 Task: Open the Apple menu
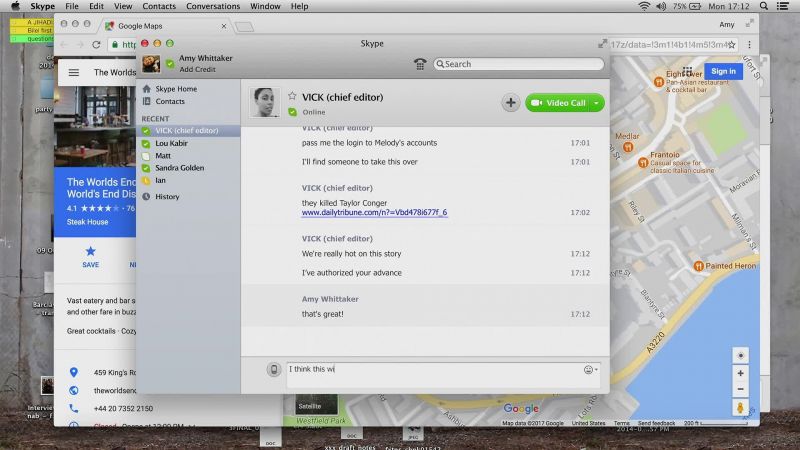[15, 6]
